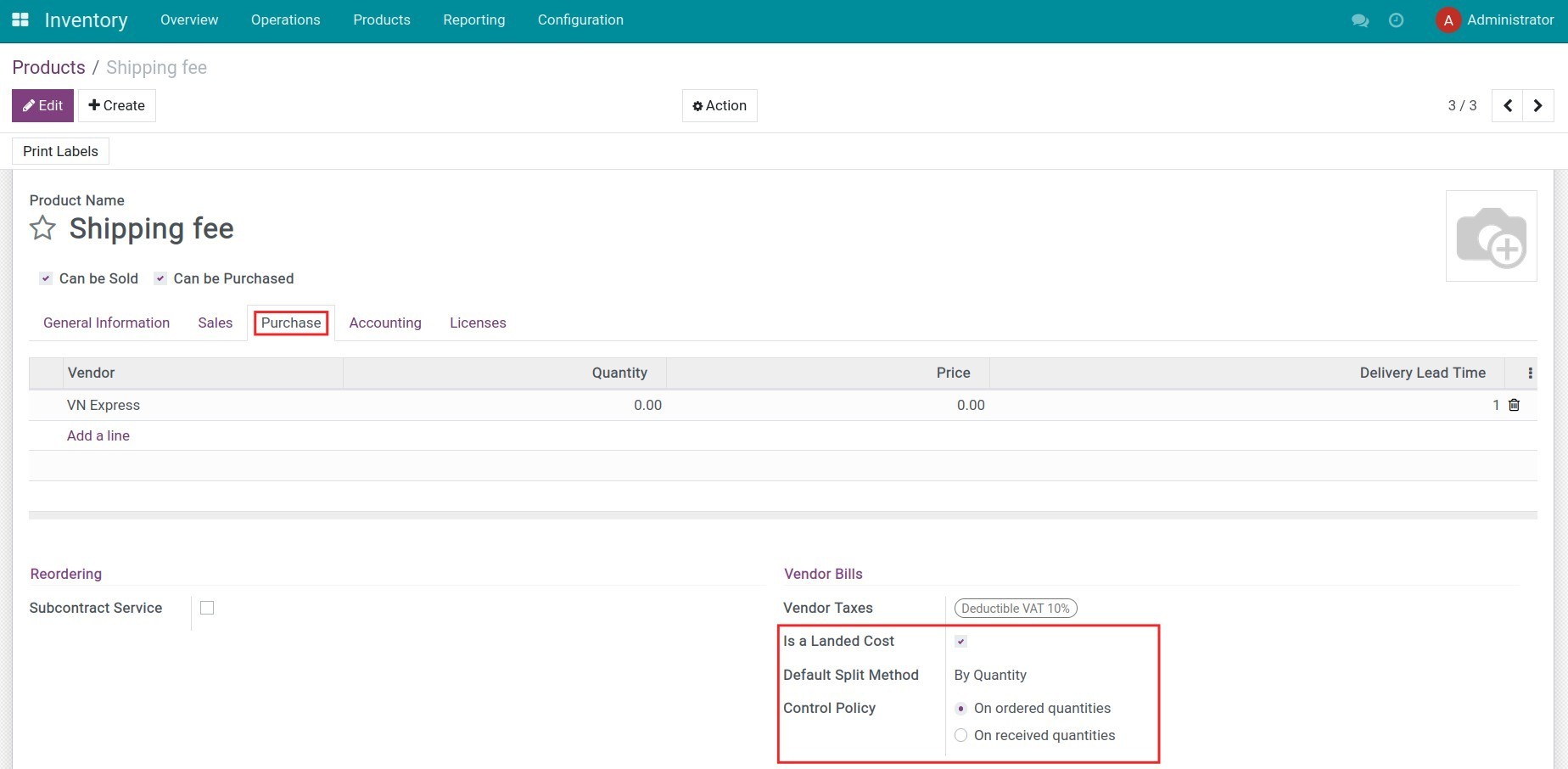Click the Print Labels button
The width and height of the screenshot is (1568, 769).
pos(60,151)
